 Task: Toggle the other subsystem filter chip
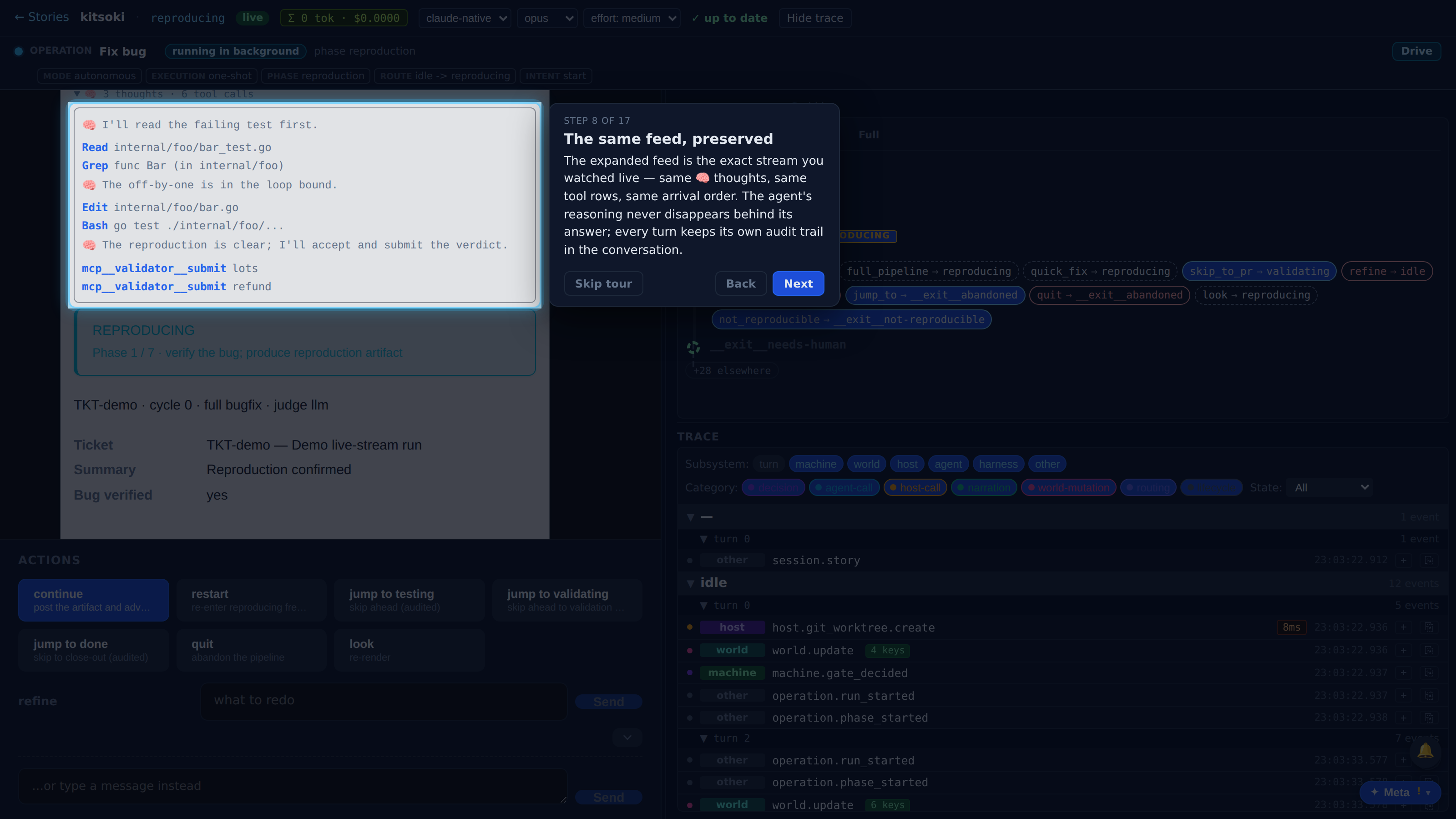[1047, 464]
